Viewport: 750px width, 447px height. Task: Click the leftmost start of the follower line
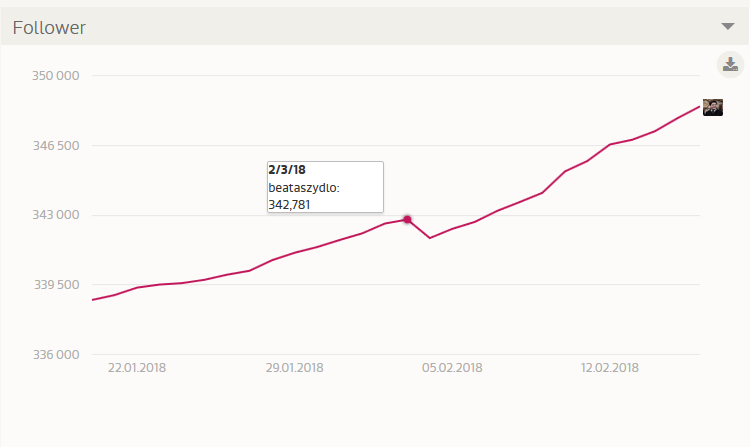pyautogui.click(x=93, y=300)
